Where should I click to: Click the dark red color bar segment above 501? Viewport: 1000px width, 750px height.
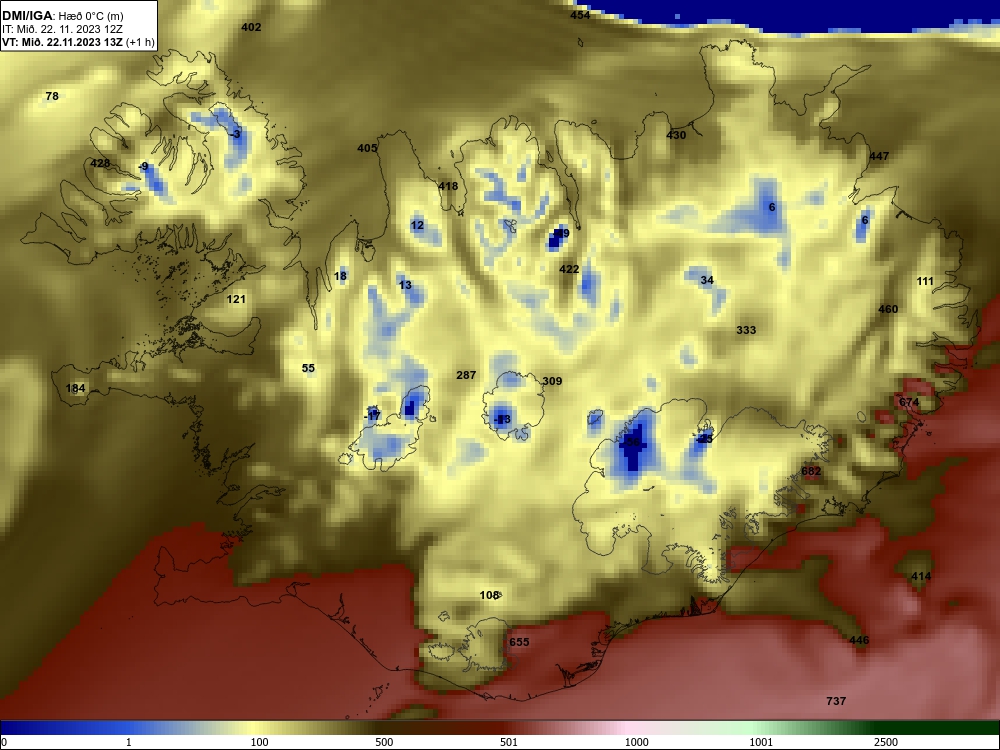tap(510, 728)
